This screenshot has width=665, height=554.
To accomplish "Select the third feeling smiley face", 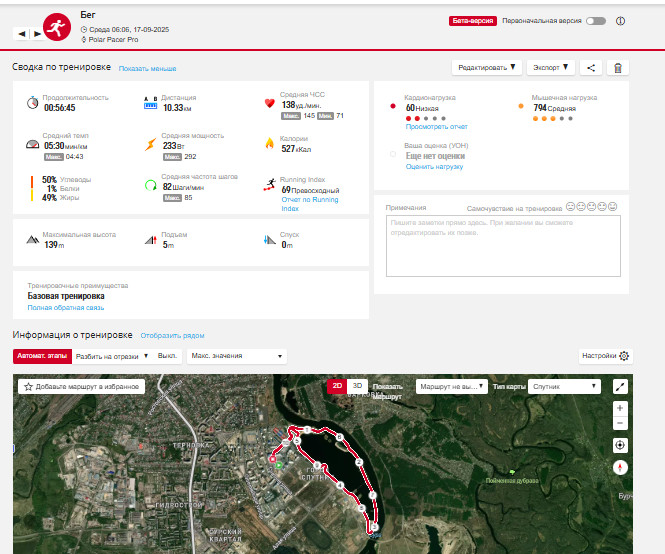I will click(x=592, y=207).
